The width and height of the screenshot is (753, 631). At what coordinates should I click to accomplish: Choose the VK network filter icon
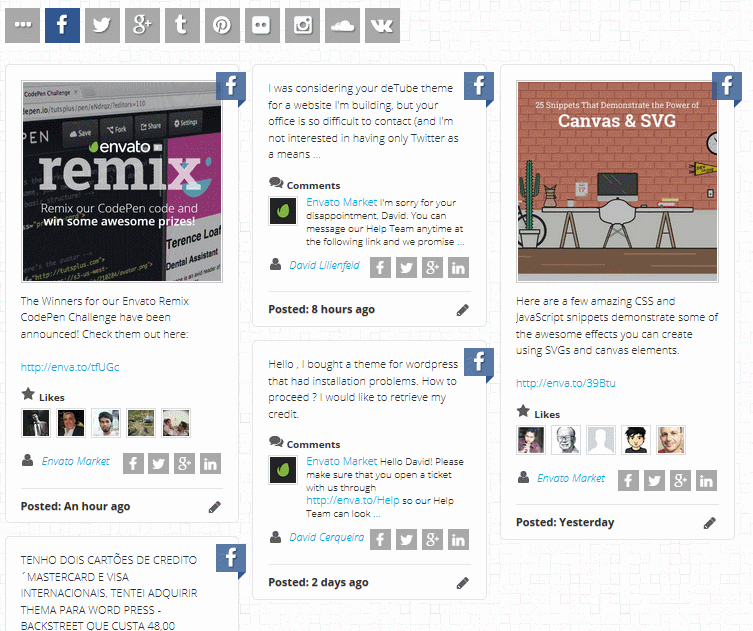click(382, 25)
